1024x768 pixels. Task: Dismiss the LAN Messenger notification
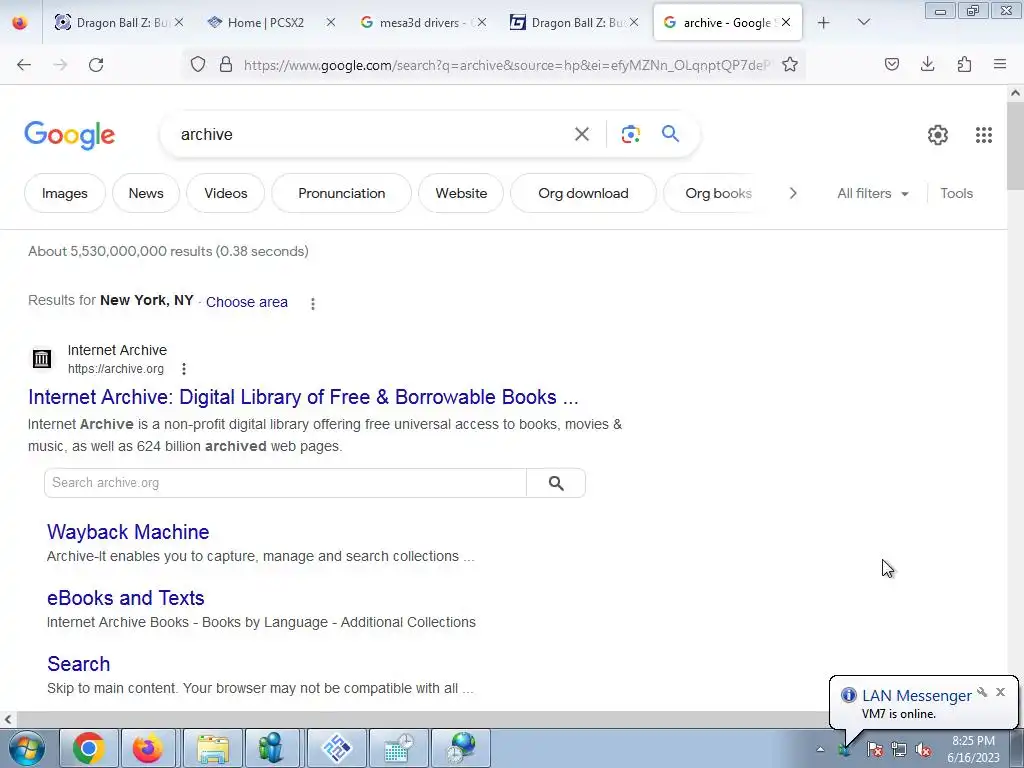[1000, 692]
